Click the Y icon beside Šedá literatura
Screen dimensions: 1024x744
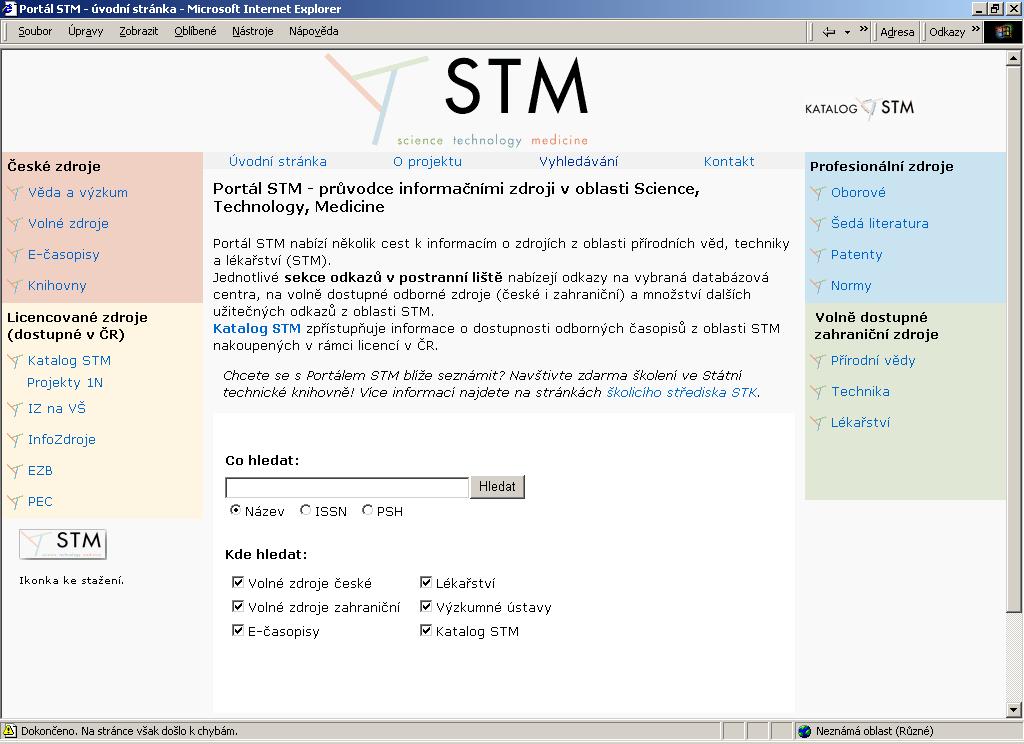(x=818, y=223)
